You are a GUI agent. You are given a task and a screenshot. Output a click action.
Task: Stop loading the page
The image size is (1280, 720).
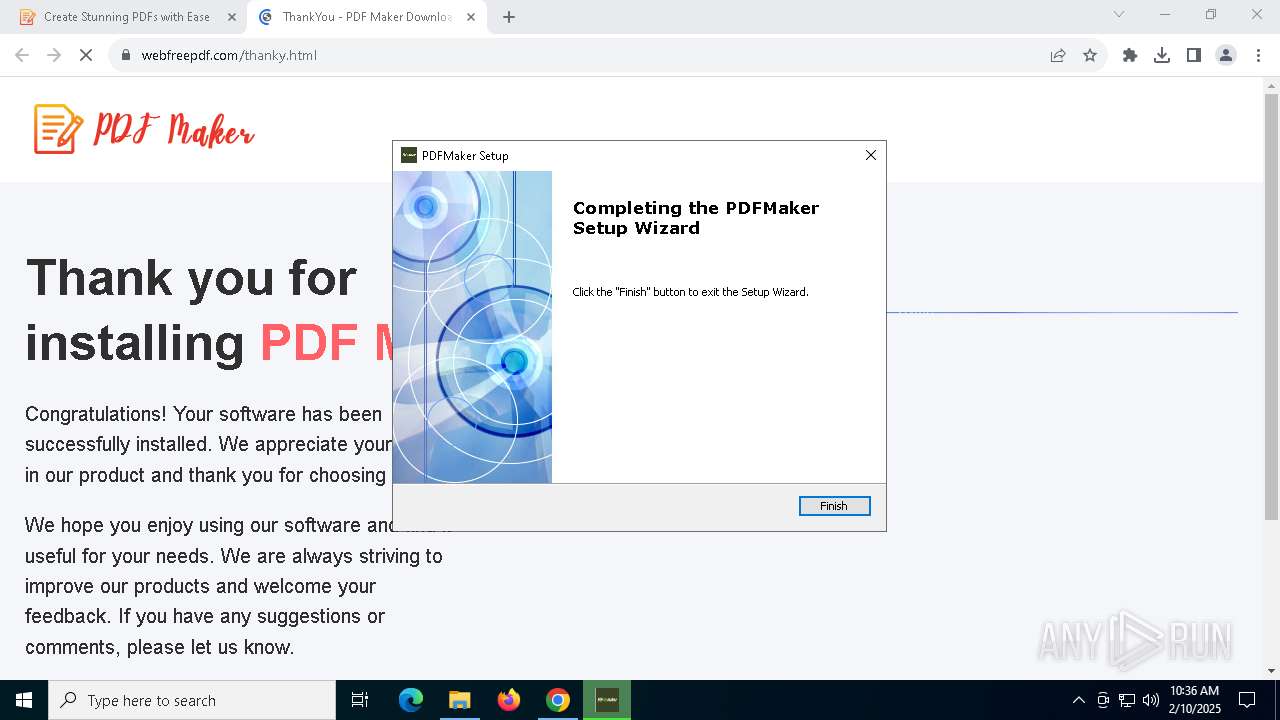pos(86,55)
